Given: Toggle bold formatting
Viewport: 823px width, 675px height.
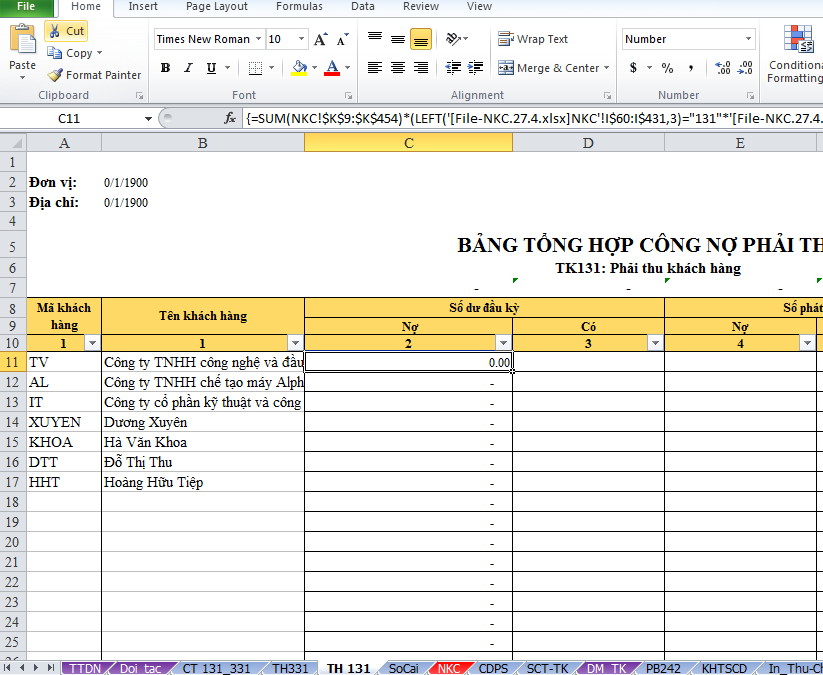Looking at the screenshot, I should pyautogui.click(x=165, y=68).
